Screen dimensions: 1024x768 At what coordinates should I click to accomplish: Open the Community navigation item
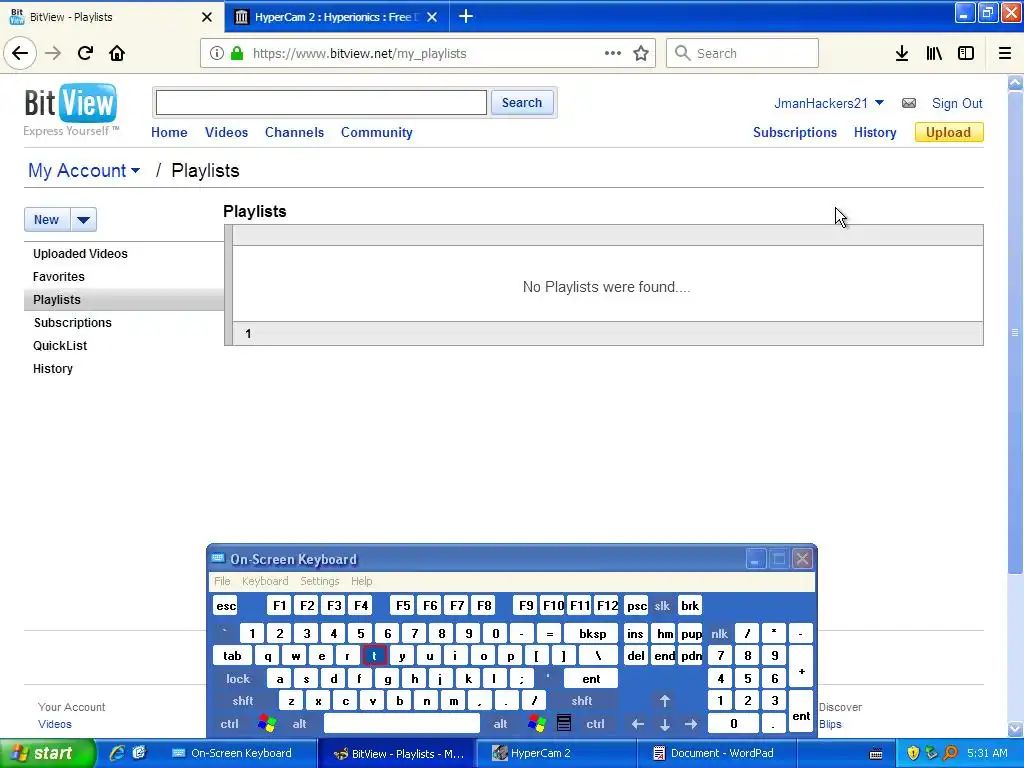pos(376,132)
